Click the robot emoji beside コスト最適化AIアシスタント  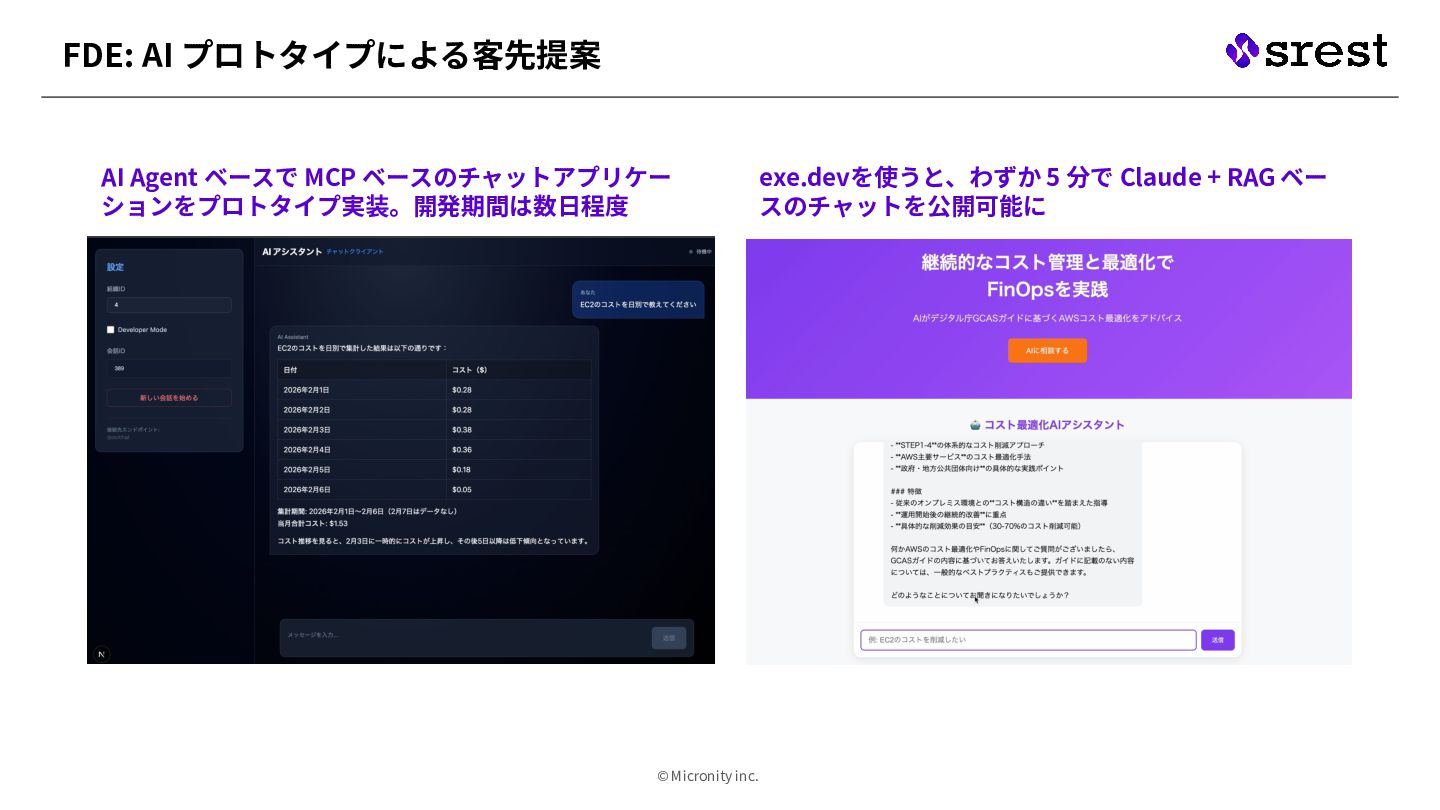coord(975,425)
